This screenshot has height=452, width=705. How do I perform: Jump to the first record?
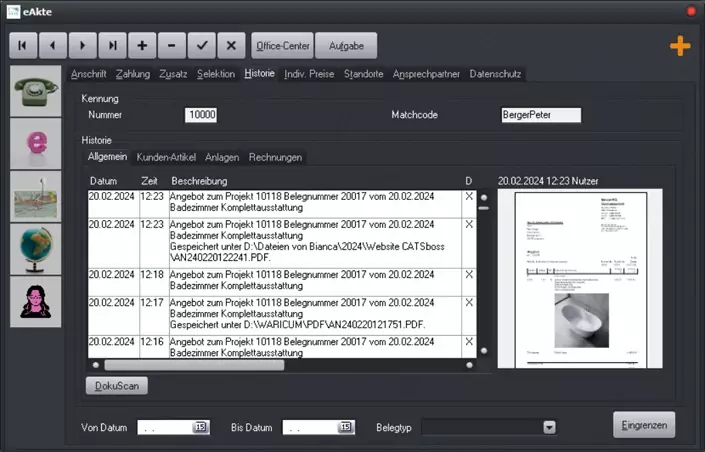tap(23, 45)
